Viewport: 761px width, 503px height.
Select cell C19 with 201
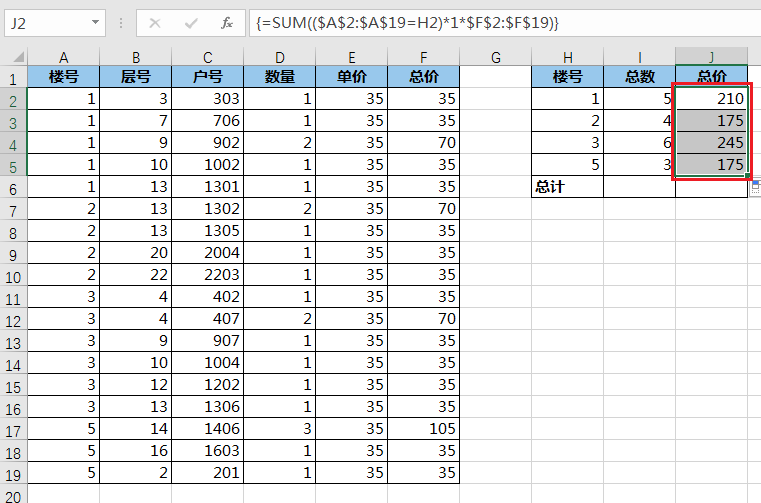point(207,472)
